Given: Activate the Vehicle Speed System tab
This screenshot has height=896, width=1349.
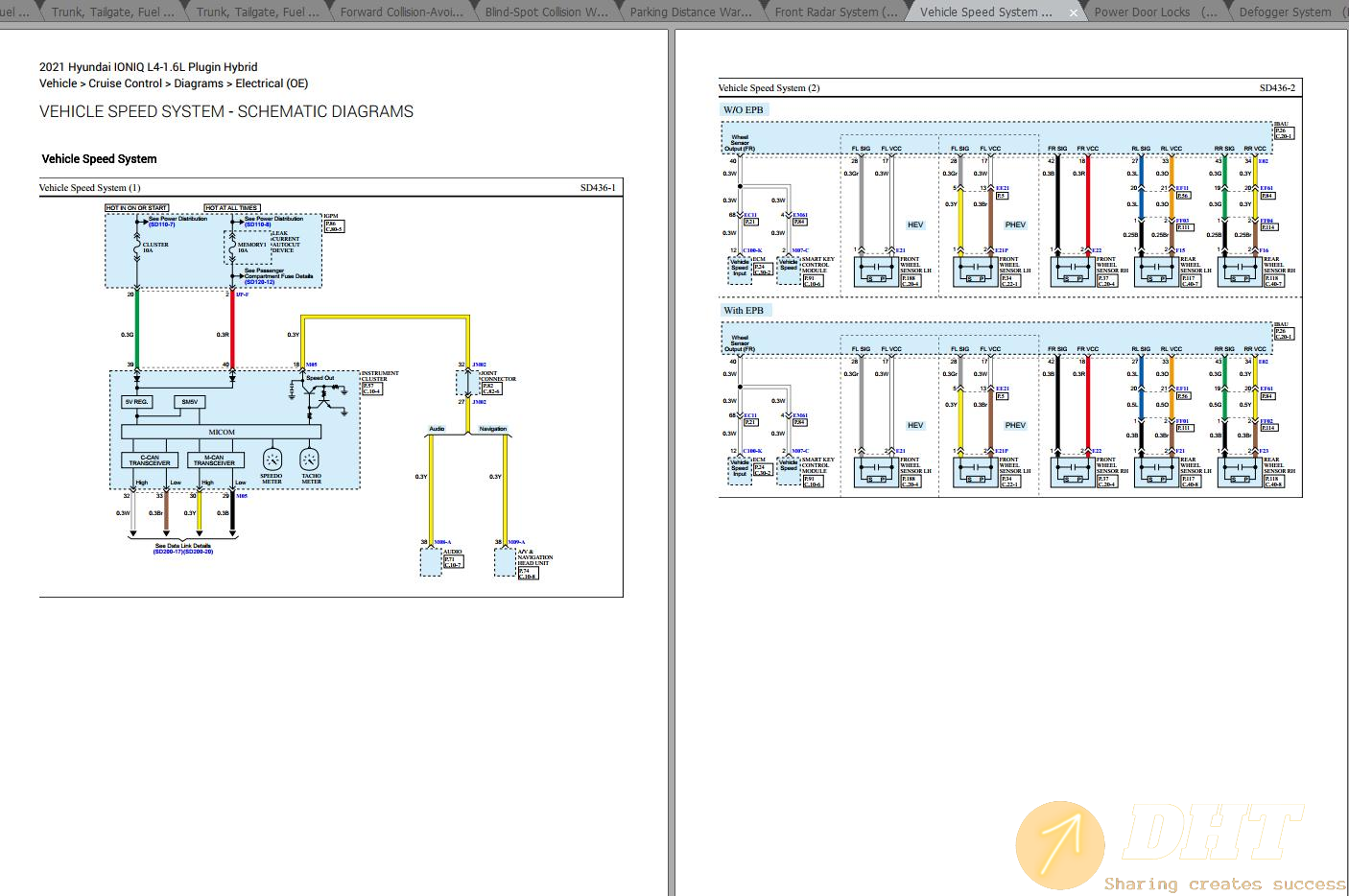Looking at the screenshot, I should (x=984, y=12).
